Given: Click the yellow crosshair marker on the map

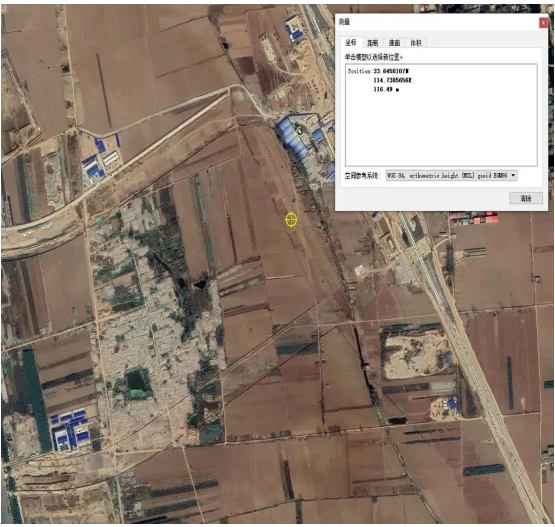Looking at the screenshot, I should coord(291,220).
